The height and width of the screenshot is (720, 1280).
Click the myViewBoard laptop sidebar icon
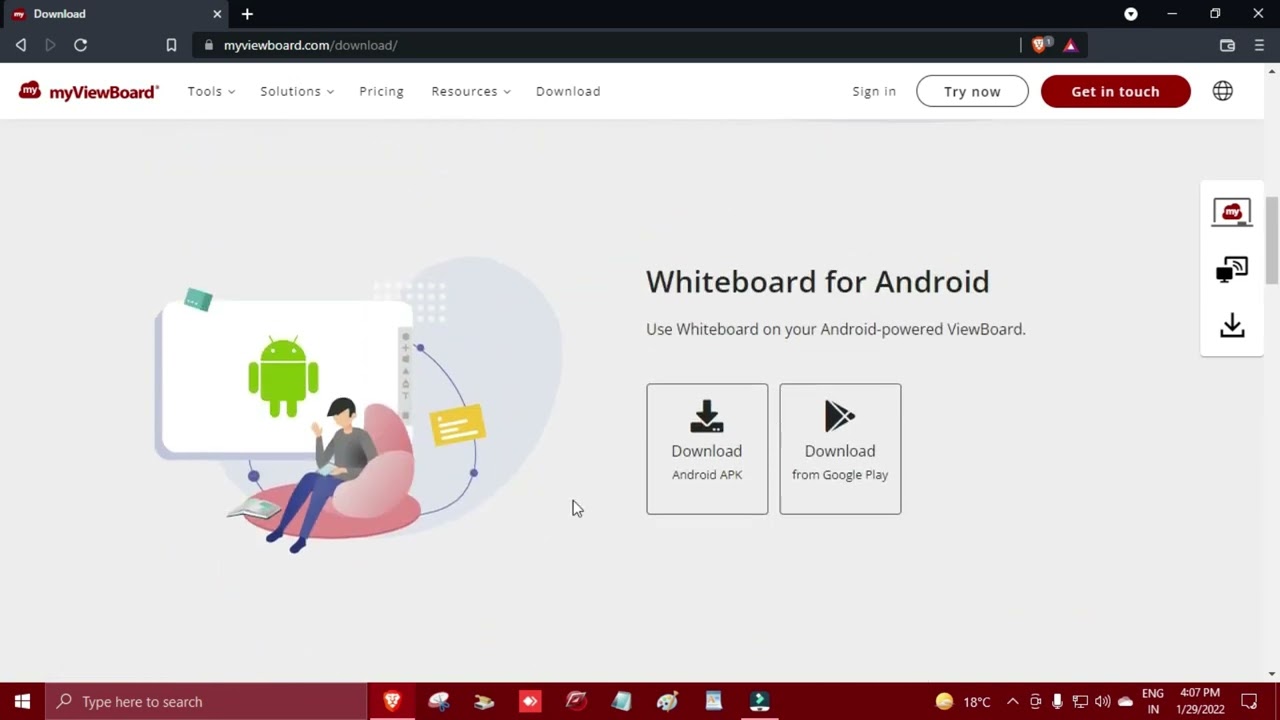pos(1232,212)
